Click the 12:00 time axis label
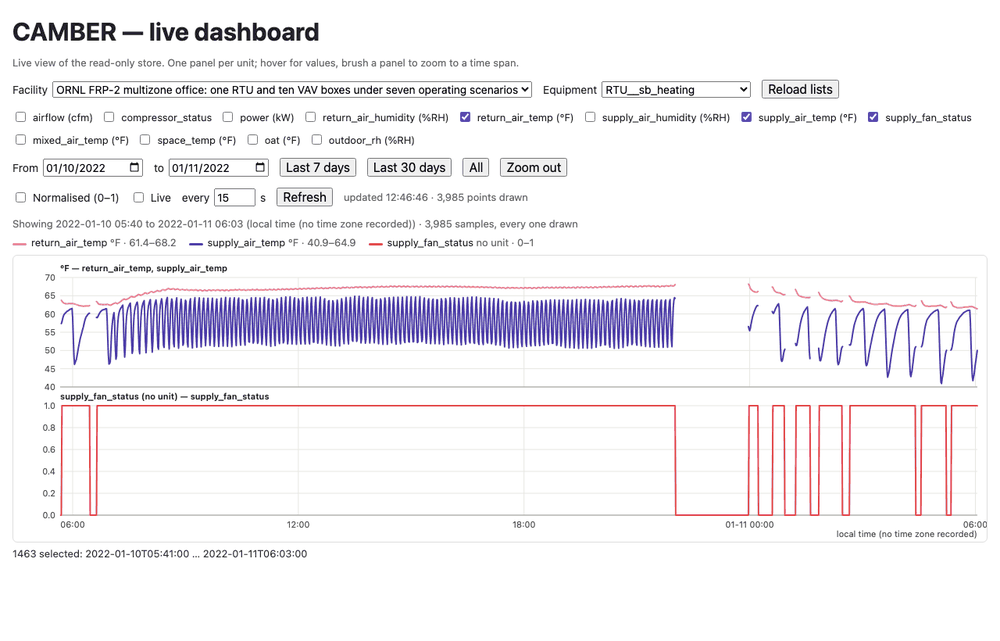The image size is (1000, 641). coord(298,525)
